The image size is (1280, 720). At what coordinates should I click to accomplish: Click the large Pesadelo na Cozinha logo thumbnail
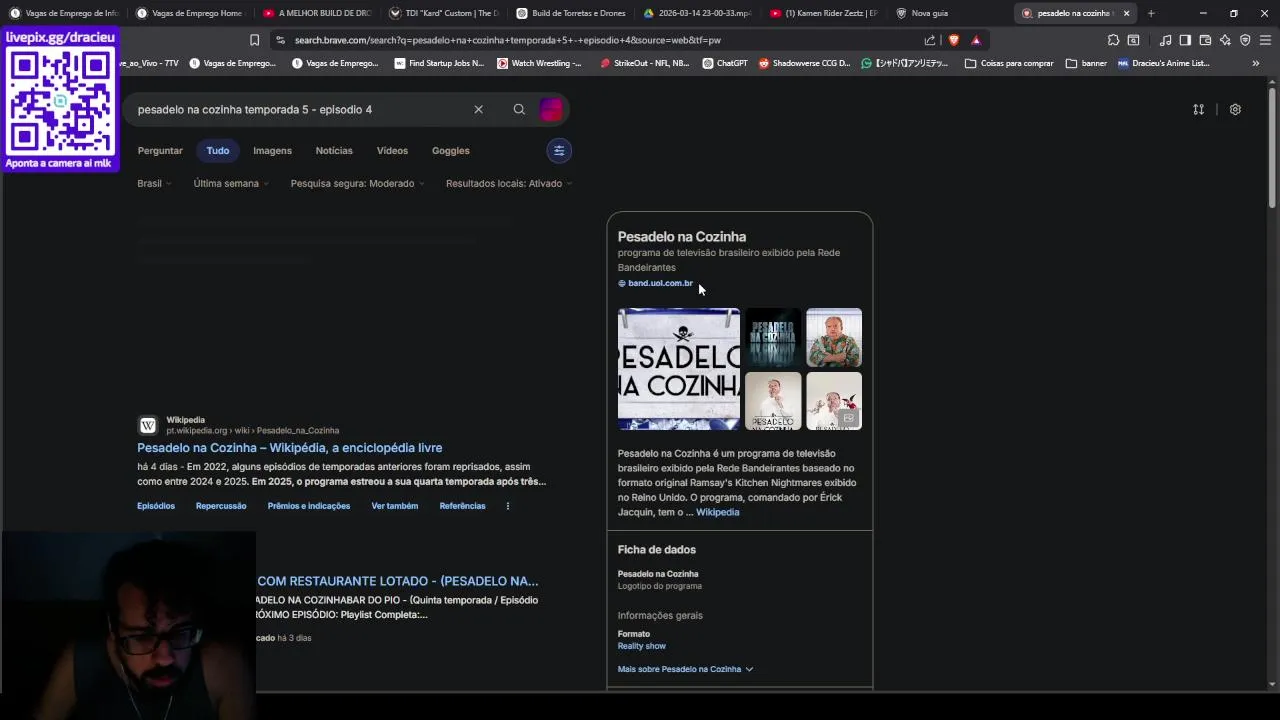(679, 369)
